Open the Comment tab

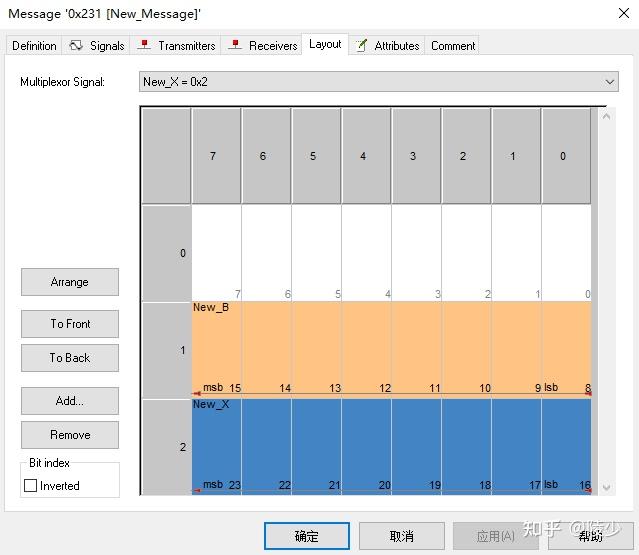click(453, 46)
